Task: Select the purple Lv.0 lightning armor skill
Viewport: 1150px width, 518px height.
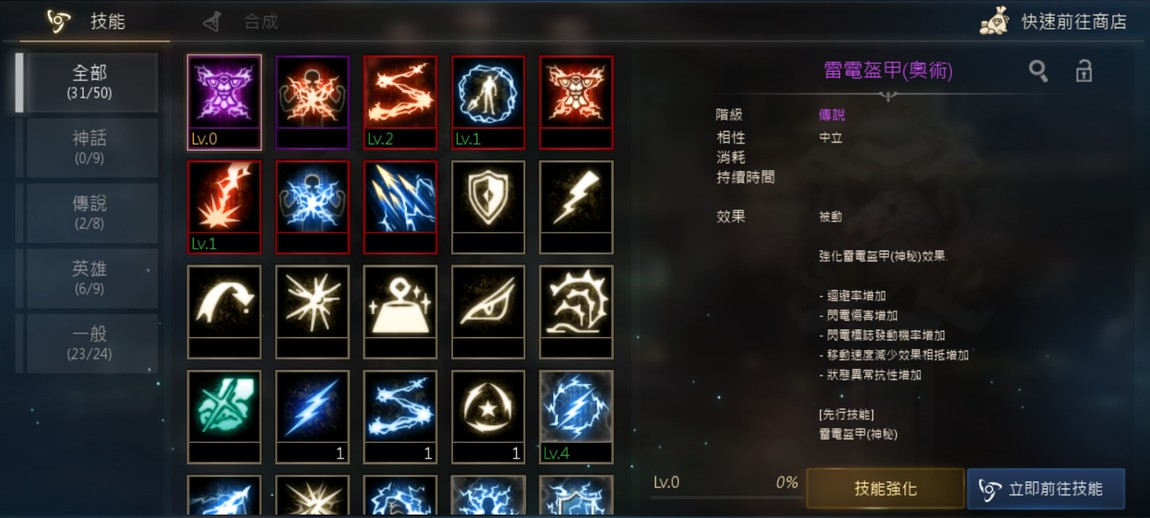Action: pyautogui.click(x=224, y=102)
